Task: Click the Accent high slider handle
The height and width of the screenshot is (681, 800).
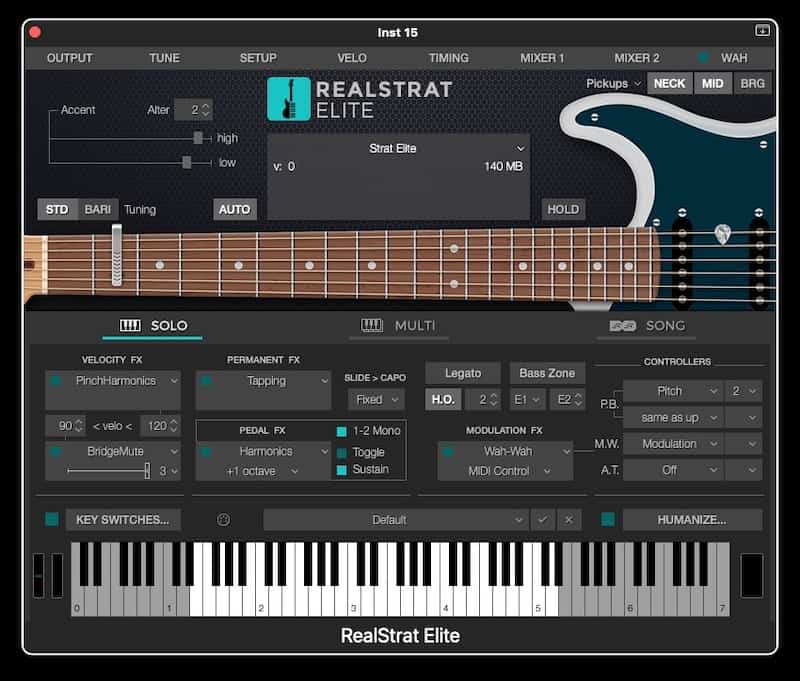Action: [x=198, y=138]
